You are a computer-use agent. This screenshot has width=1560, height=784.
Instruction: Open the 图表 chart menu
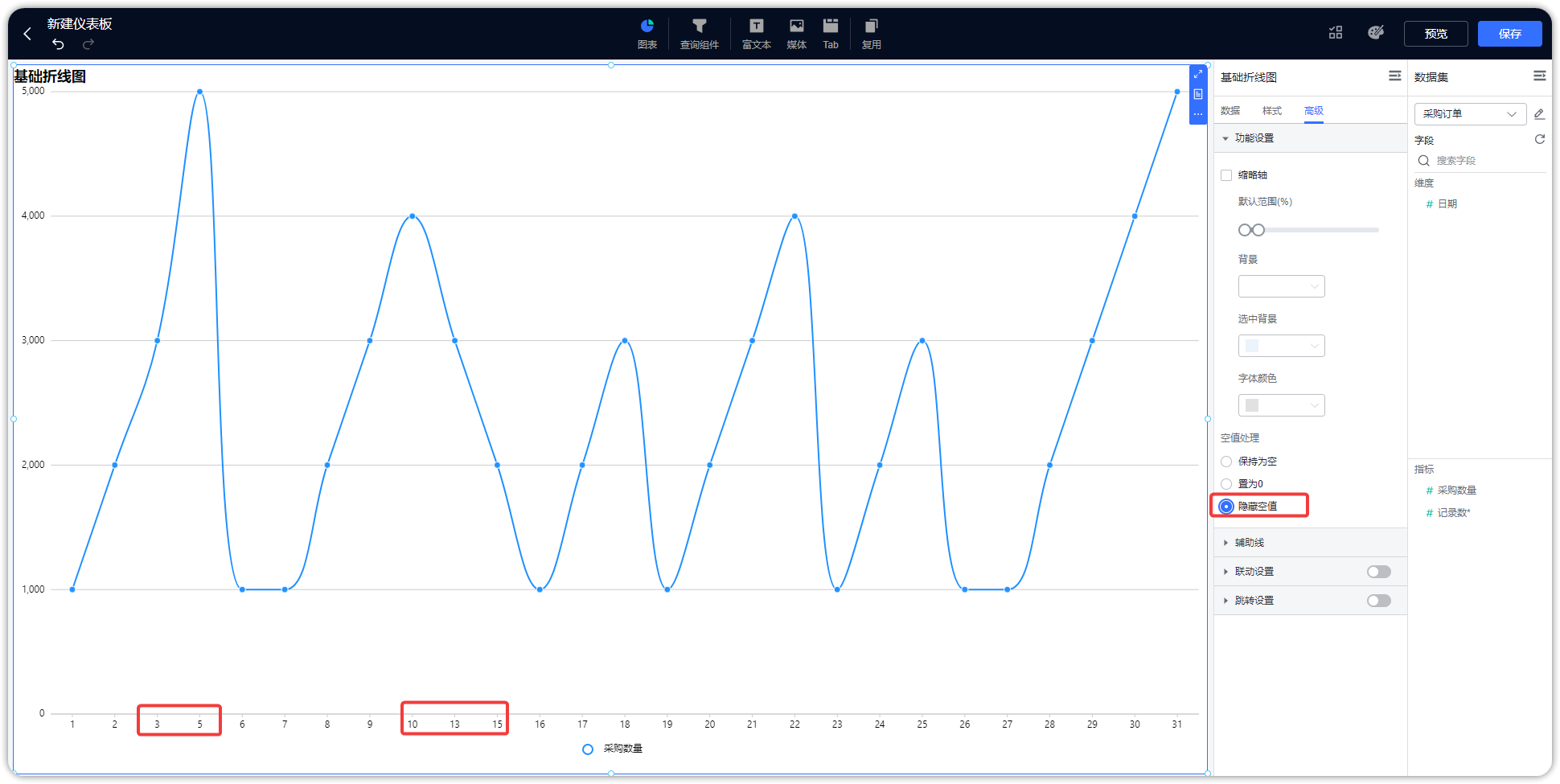[x=647, y=34]
